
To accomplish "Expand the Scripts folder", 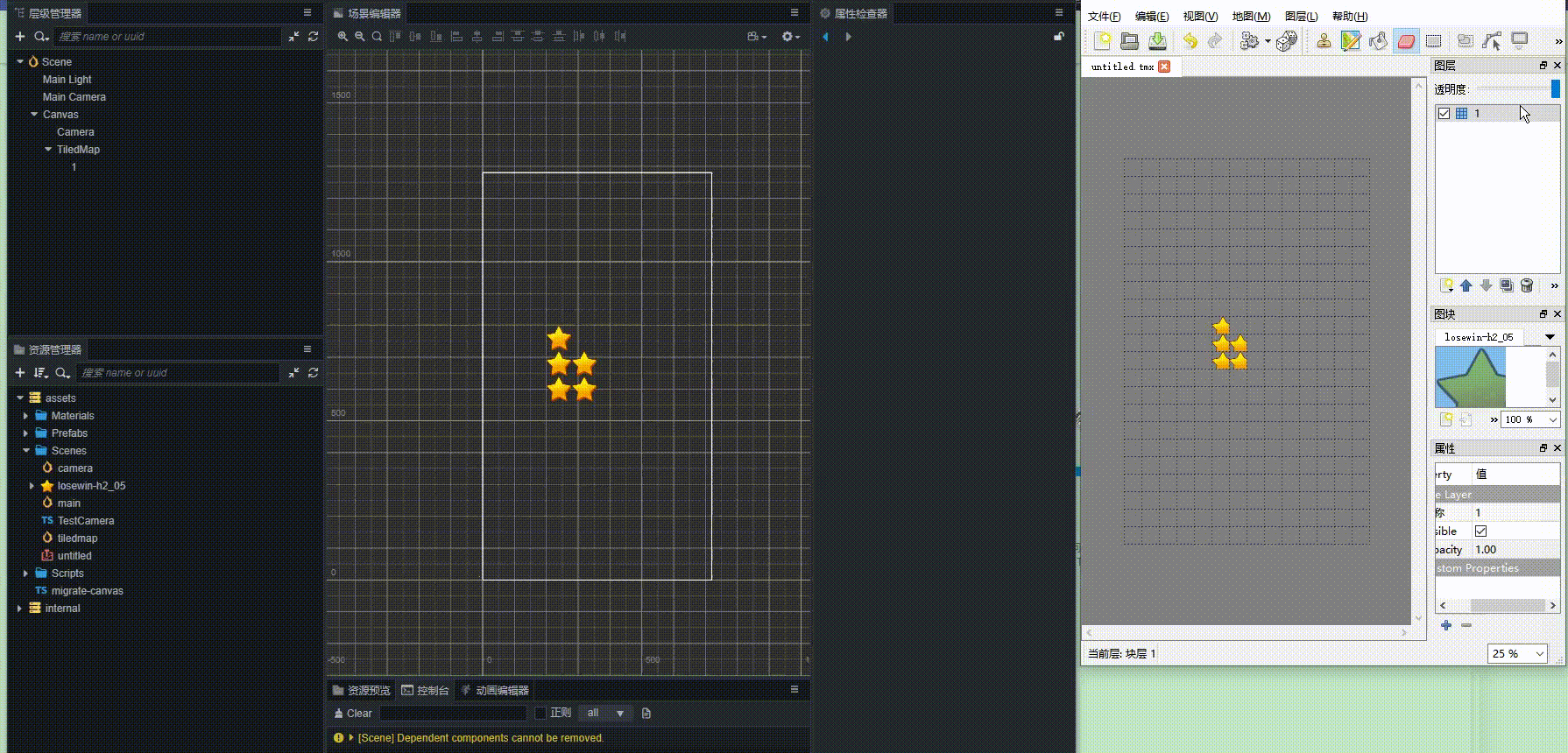I will pos(25,574).
